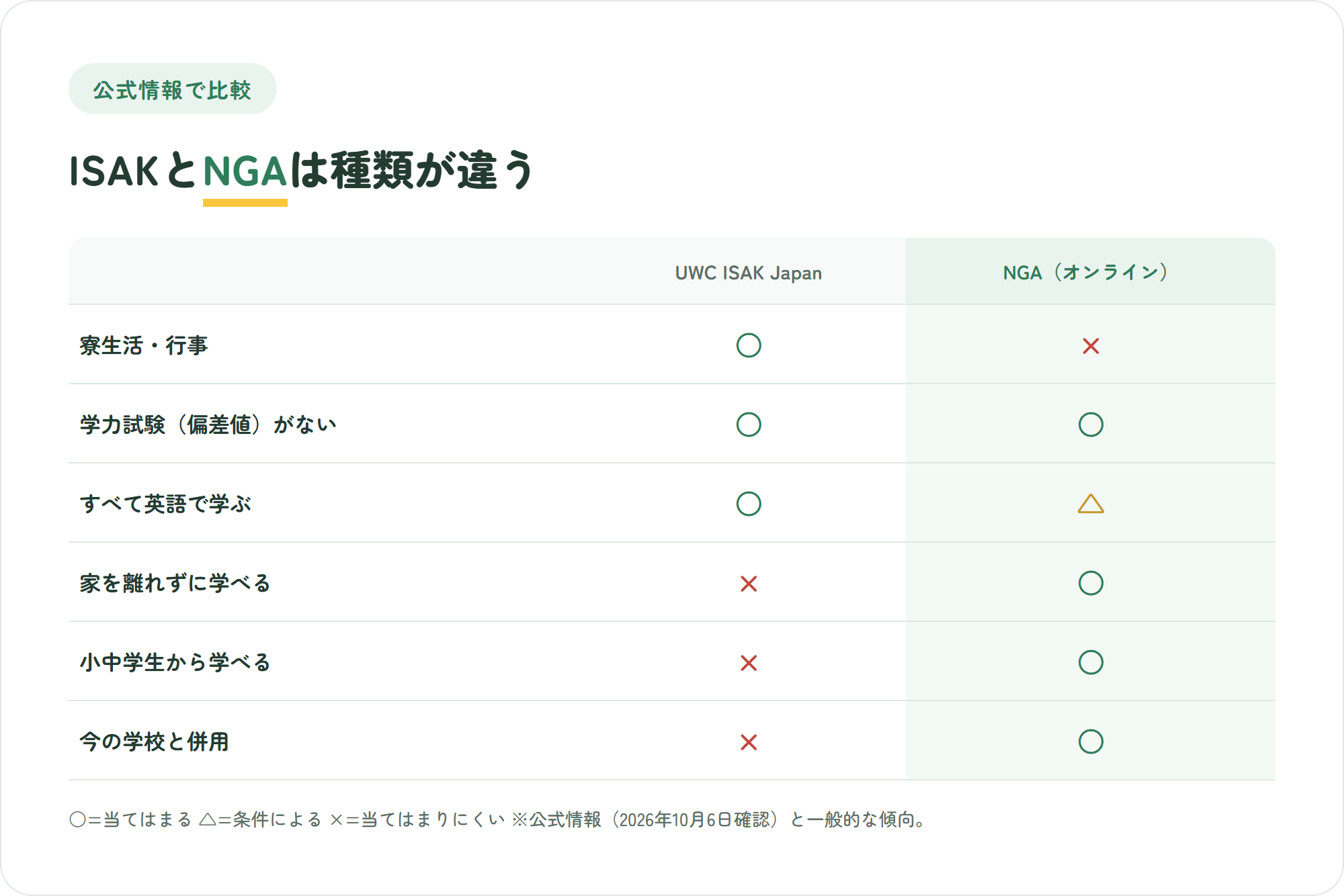Click the 小中学生から学べる row label
This screenshot has height=896, width=1344.
tap(175, 662)
